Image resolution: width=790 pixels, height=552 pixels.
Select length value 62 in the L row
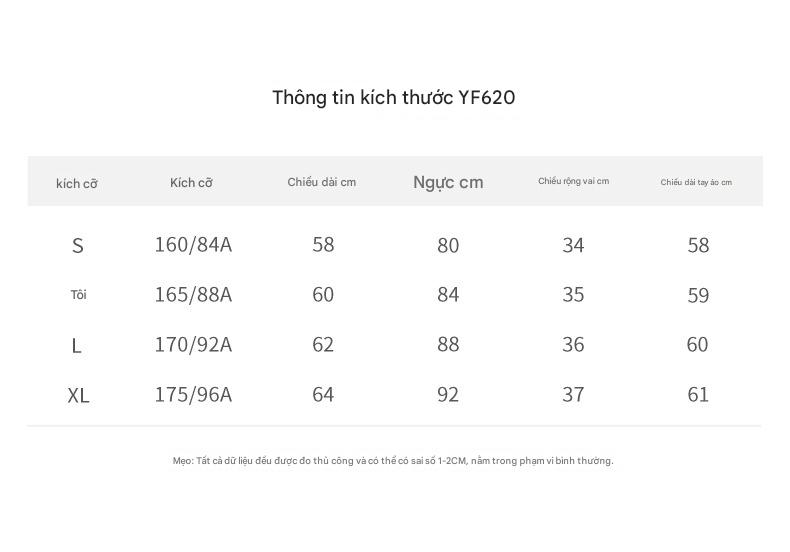tap(323, 344)
